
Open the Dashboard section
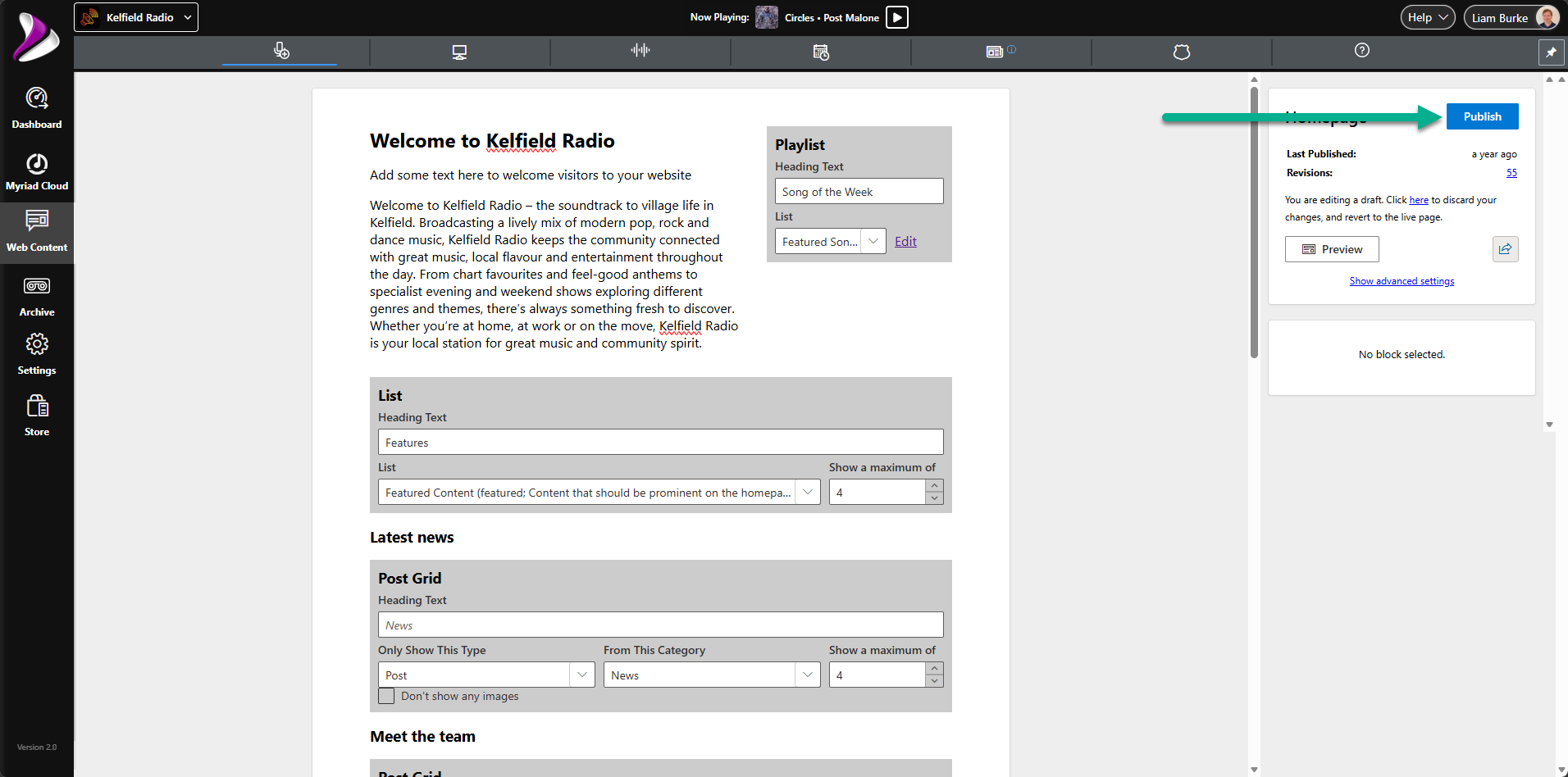pos(37,108)
